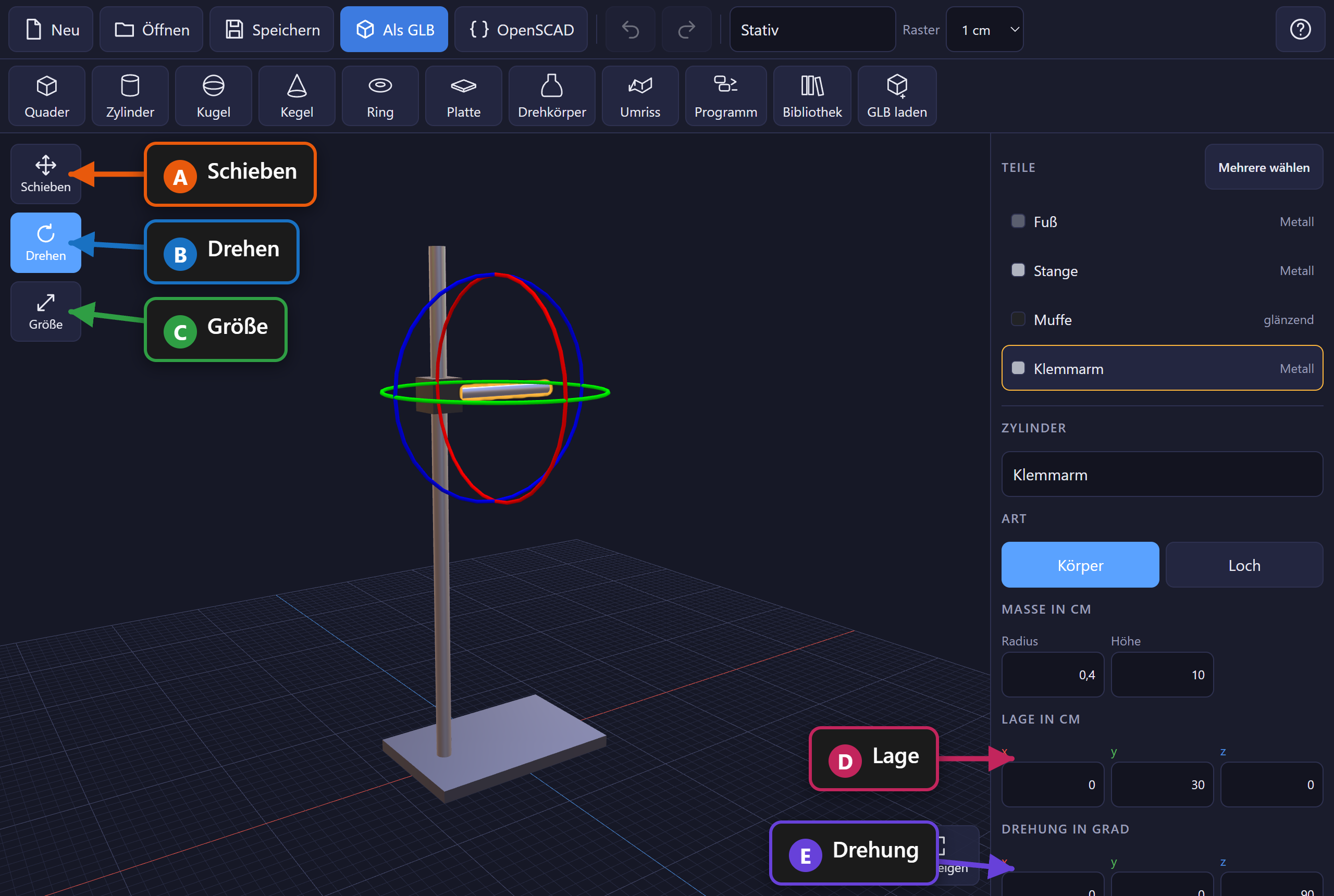The width and height of the screenshot is (1334, 896).
Task: Click Öffnen to open a file
Action: [152, 29]
